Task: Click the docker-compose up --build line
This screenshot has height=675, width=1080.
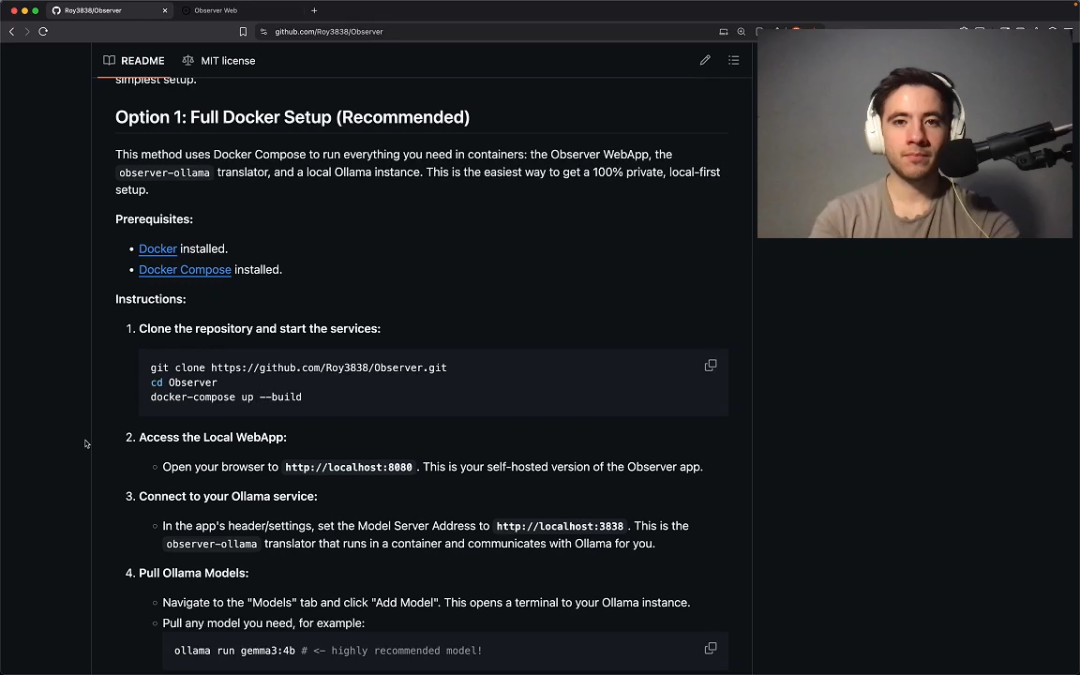Action: pos(226,397)
